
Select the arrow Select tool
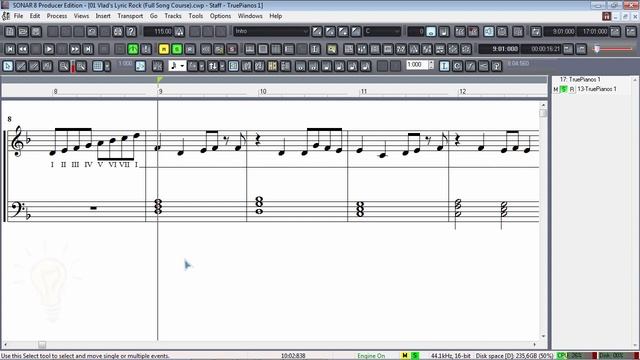pyautogui.click(x=8, y=66)
